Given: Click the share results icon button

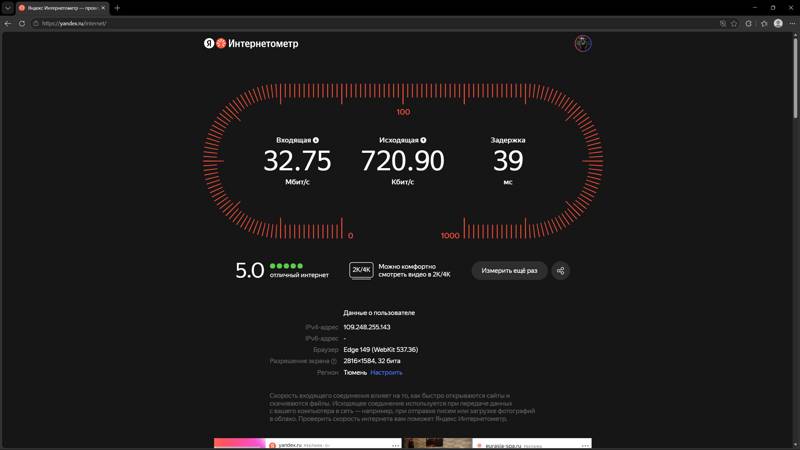Looking at the screenshot, I should tap(560, 270).
